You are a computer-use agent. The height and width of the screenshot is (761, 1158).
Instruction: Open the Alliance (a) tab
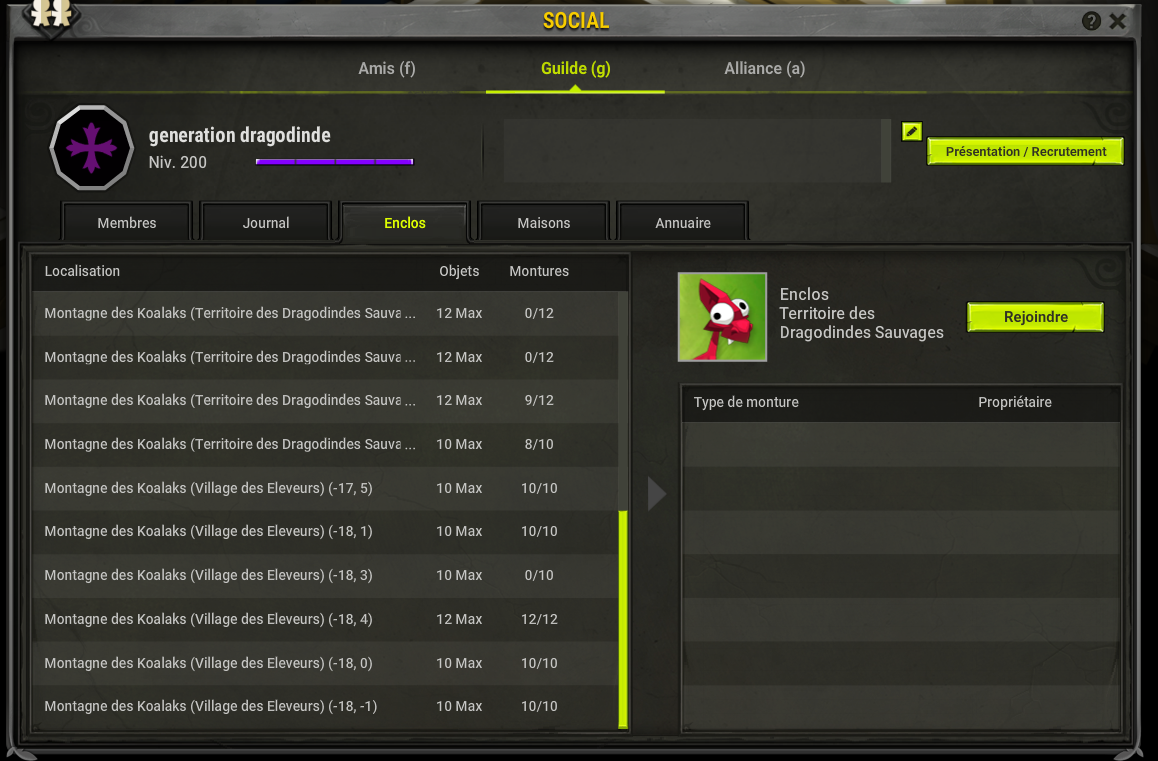point(764,69)
